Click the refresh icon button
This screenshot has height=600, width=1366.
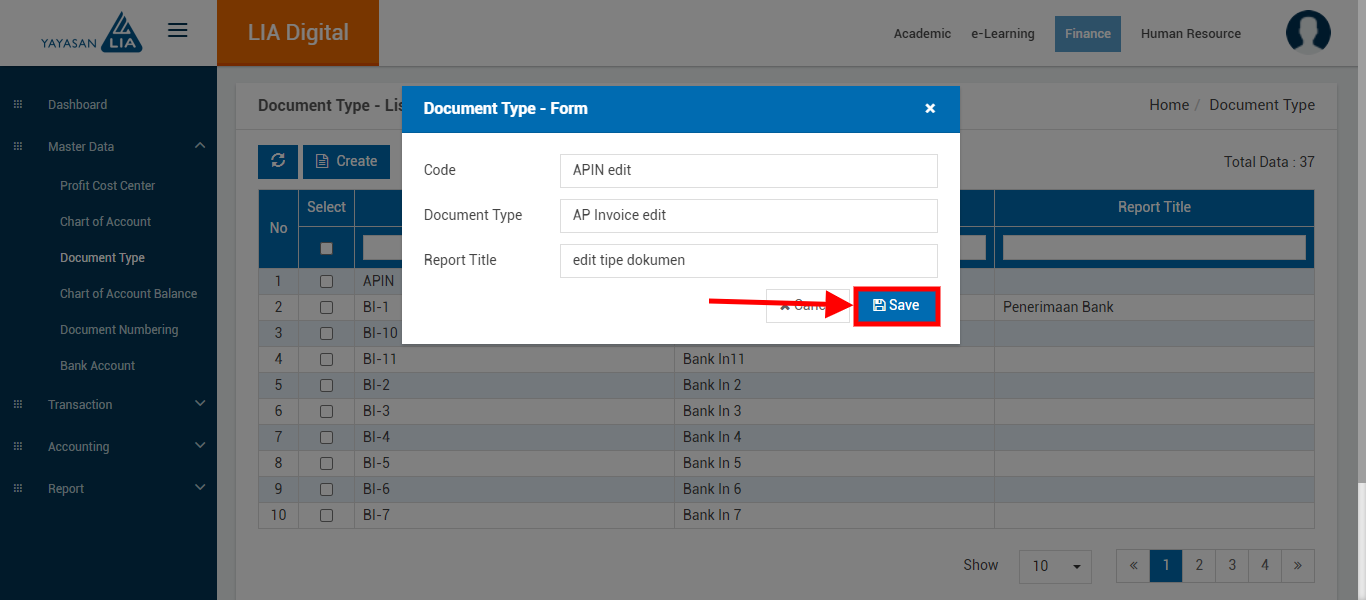click(278, 161)
